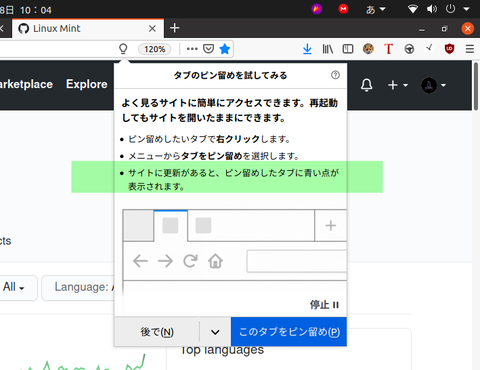The image size is (480, 370).
Task: Click popup title タブのピン留めを試してみる
Action: pyautogui.click(x=230, y=75)
